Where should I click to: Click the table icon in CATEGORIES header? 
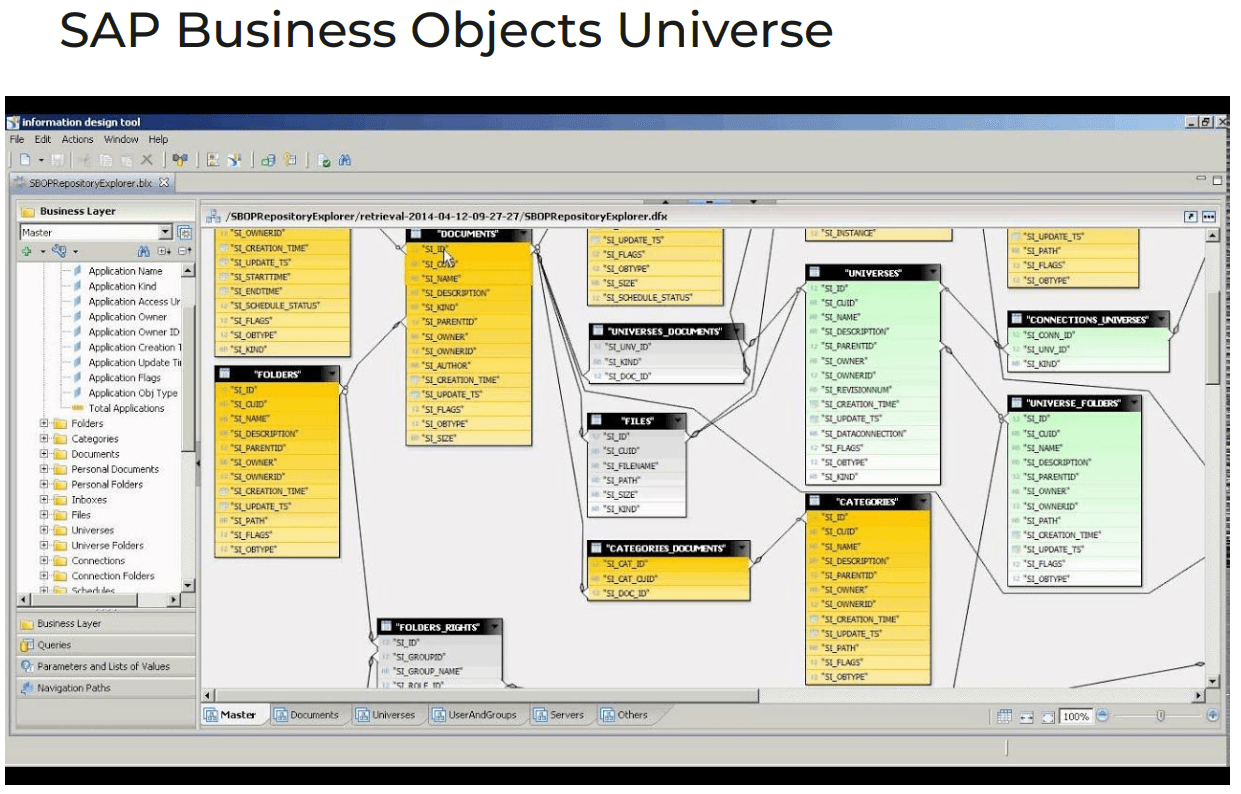815,501
